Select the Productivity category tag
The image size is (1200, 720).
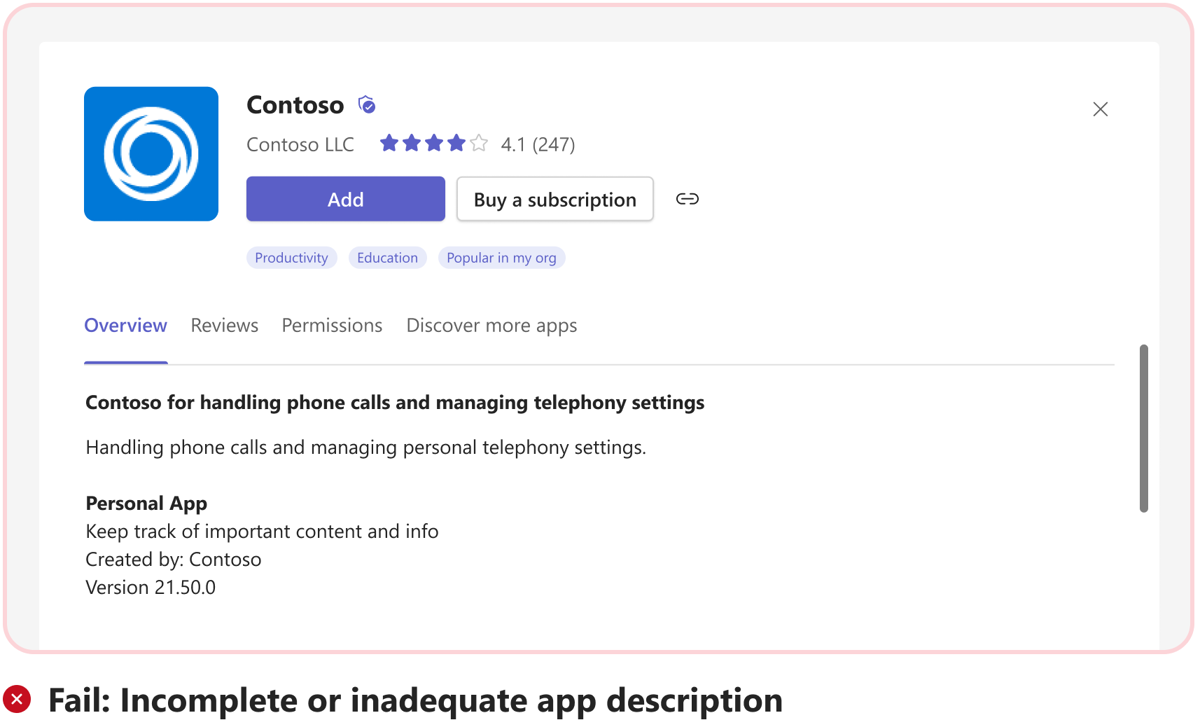pyautogui.click(x=291, y=258)
